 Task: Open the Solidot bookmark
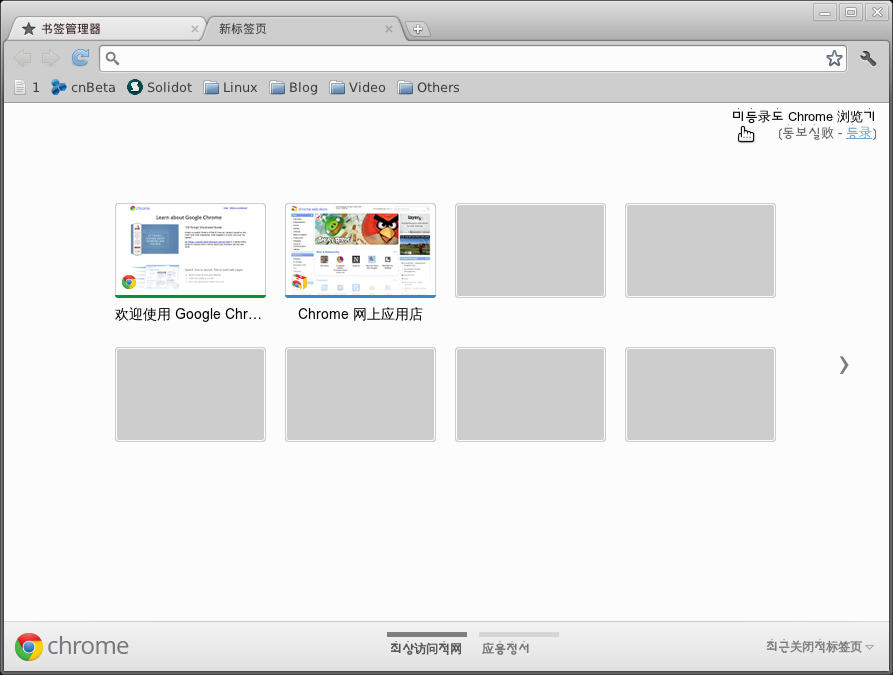click(159, 87)
